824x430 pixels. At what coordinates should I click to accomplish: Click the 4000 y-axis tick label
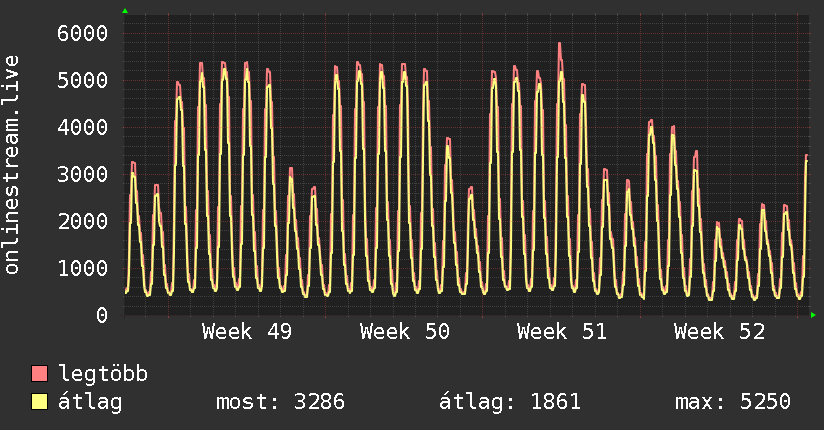83,127
